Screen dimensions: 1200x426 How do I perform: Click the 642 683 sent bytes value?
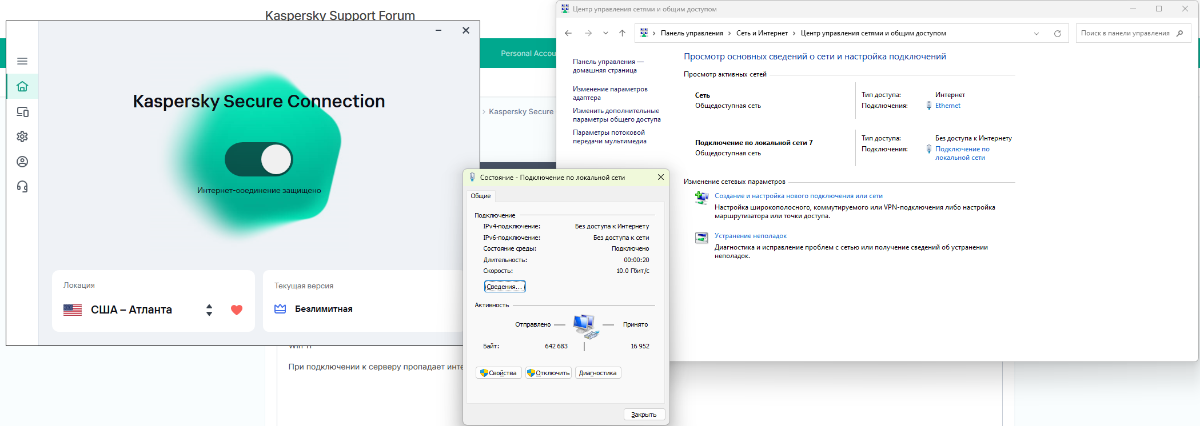point(558,347)
